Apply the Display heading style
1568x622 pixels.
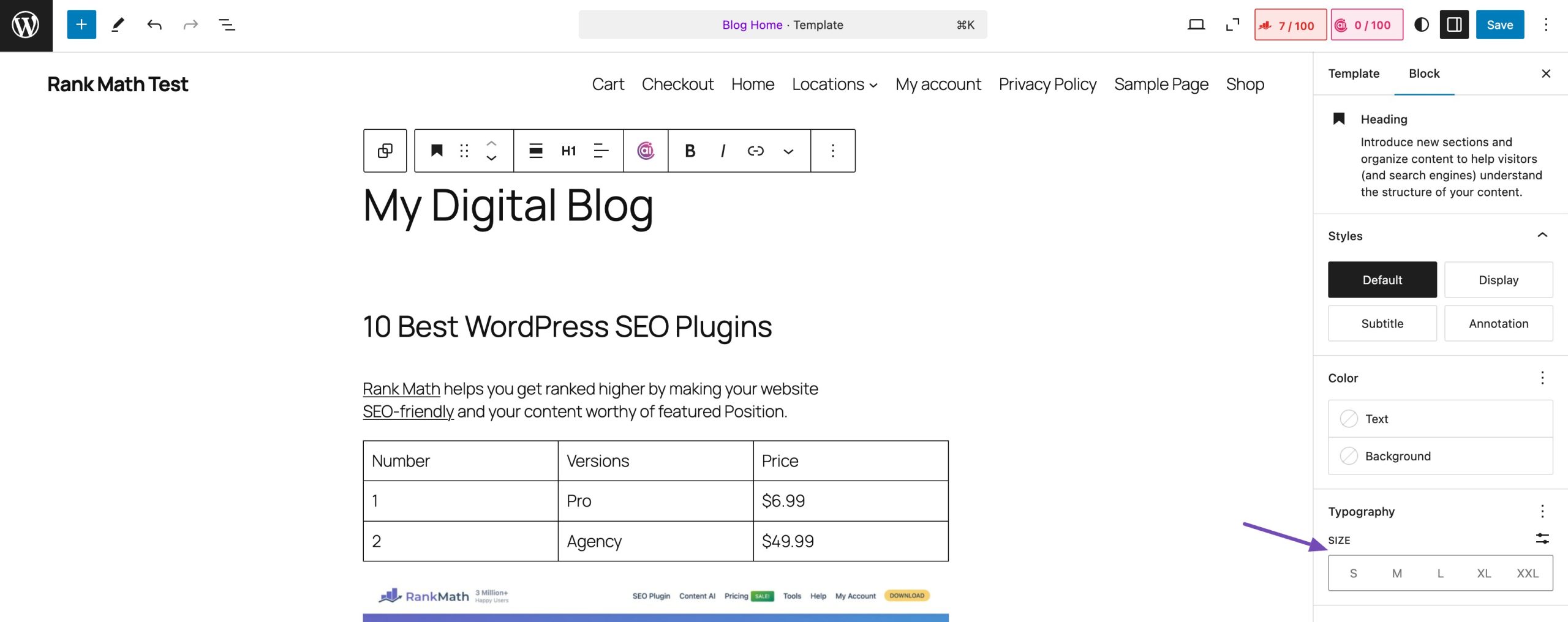1499,280
